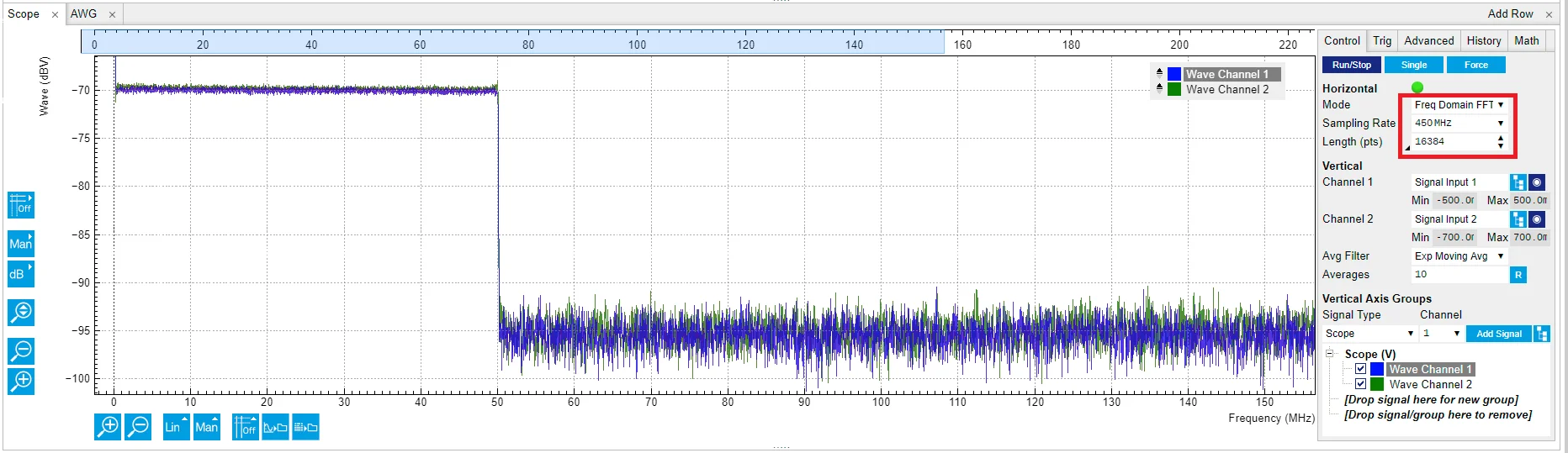
Task: Collapse the Scope (V) tree group
Action: (1330, 354)
